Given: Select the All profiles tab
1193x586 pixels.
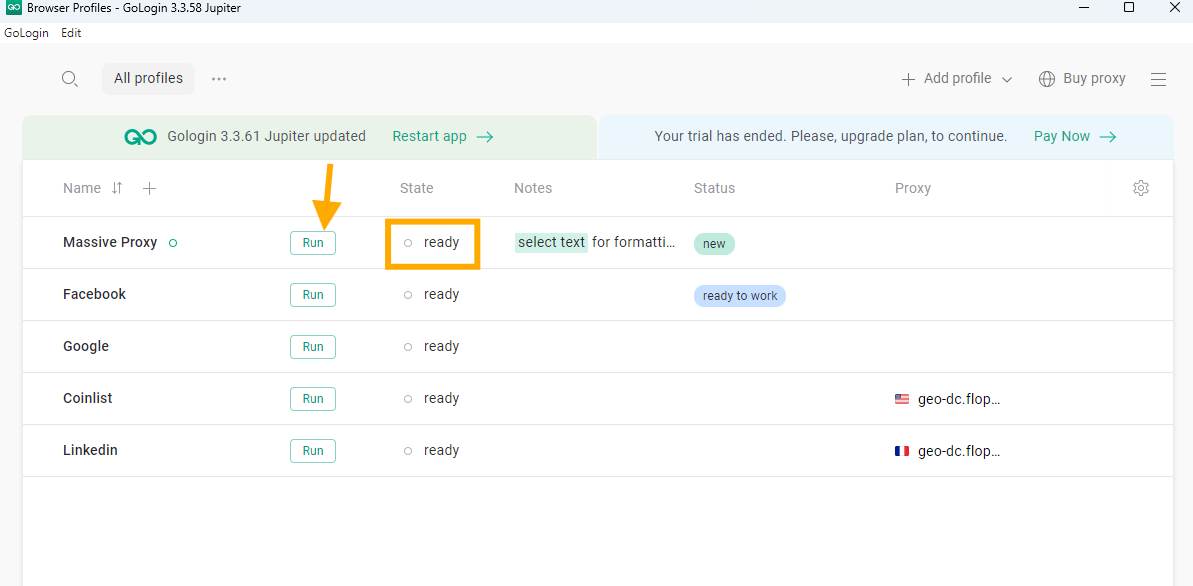Looking at the screenshot, I should tap(148, 78).
